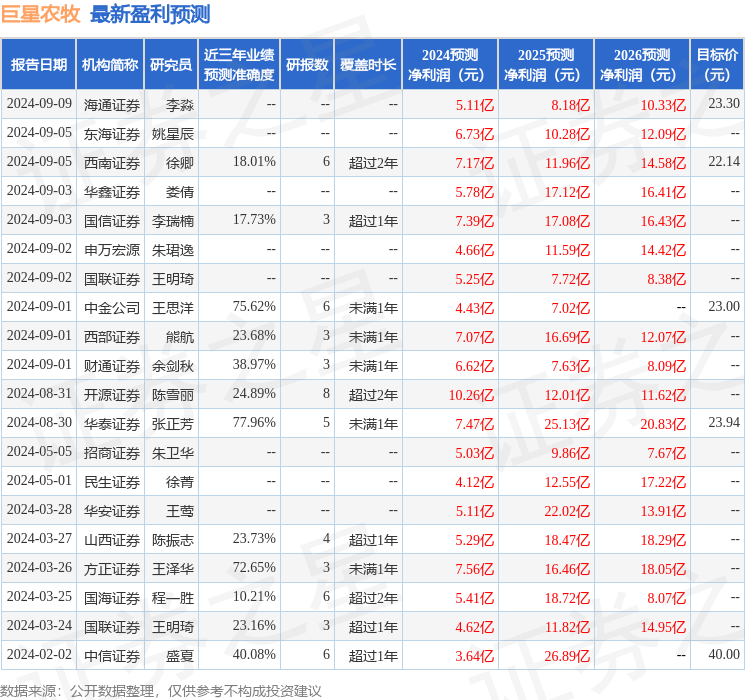Select the 财通证券 institution cell
The width and height of the screenshot is (745, 700).
tap(112, 366)
